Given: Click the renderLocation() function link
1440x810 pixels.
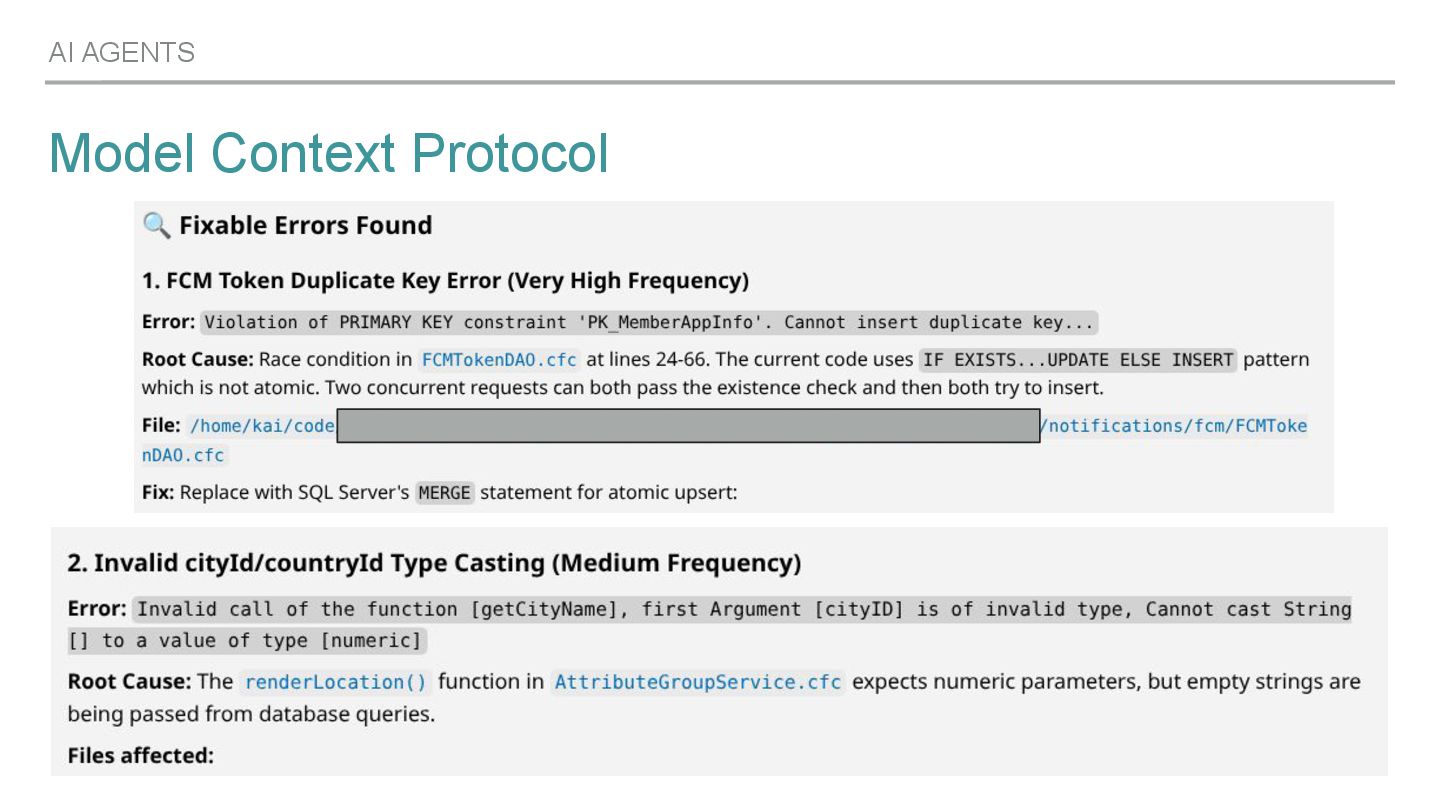Looking at the screenshot, I should (x=335, y=682).
